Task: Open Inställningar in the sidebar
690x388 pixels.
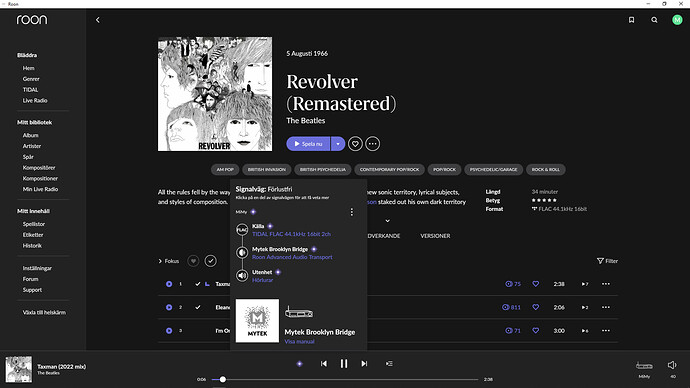Action: pyautogui.click(x=37, y=268)
